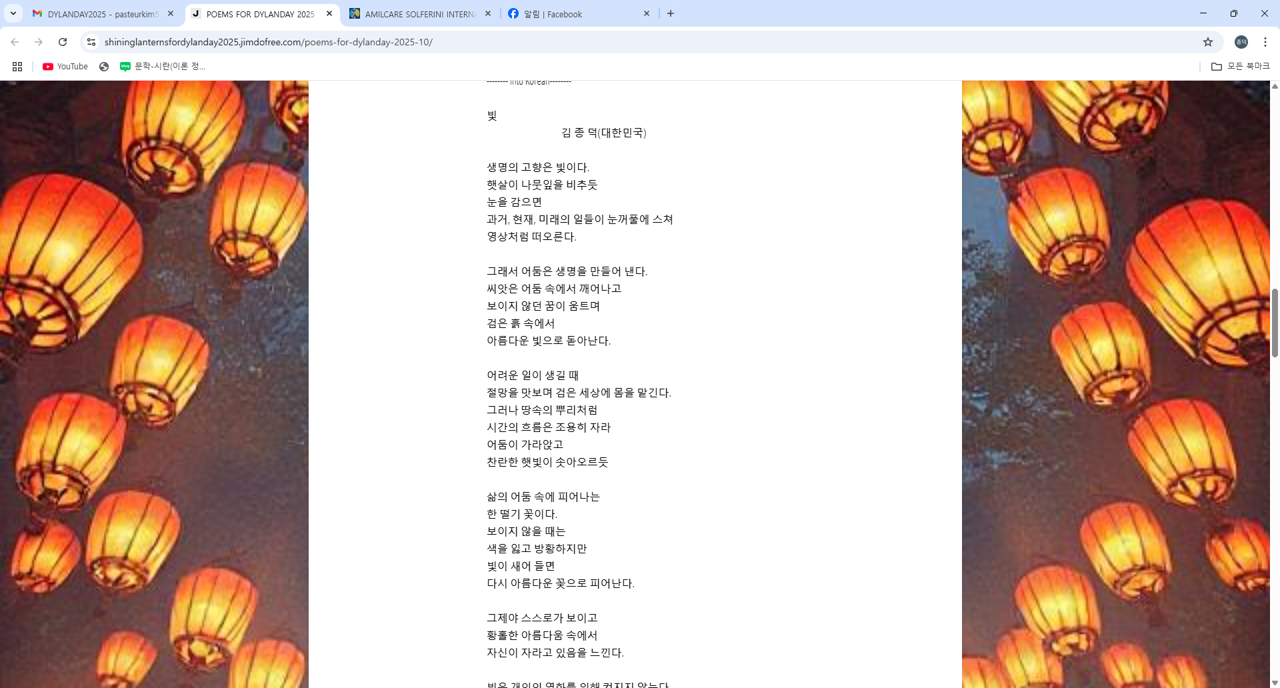
Task: Switch to the DYLANDAY2025 Gmail tab
Action: click(x=103, y=14)
